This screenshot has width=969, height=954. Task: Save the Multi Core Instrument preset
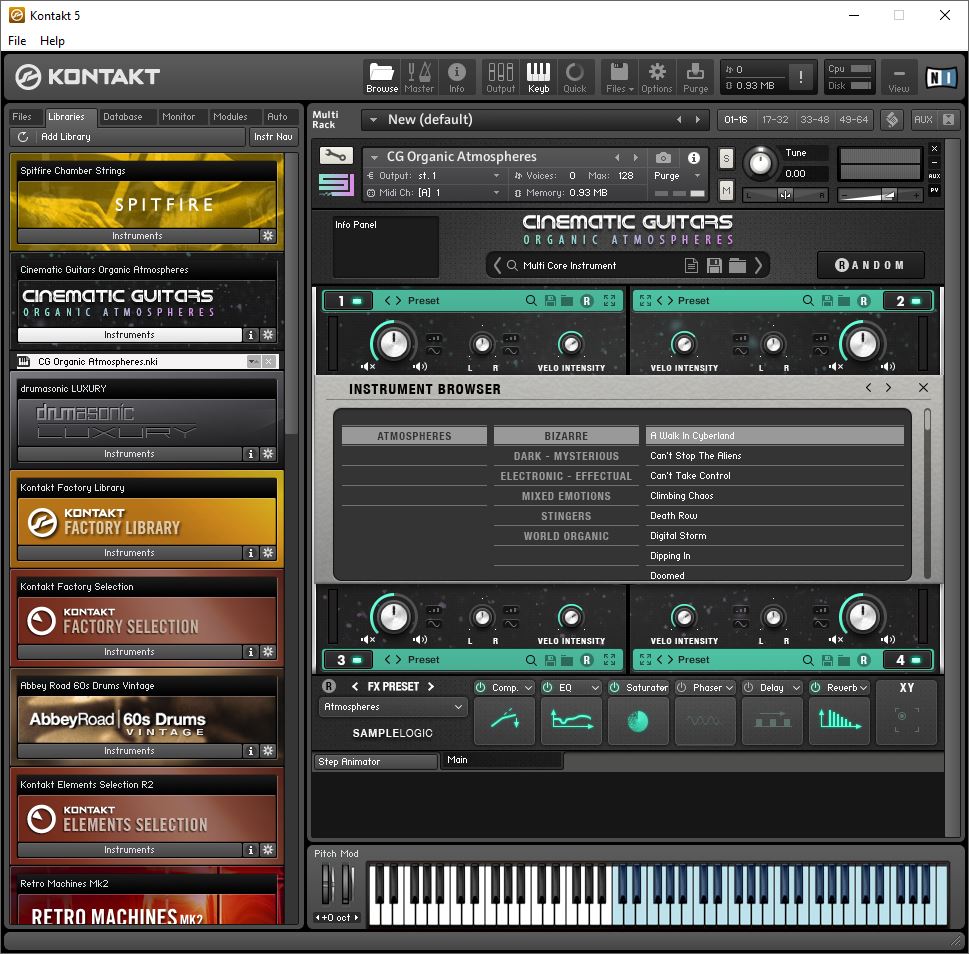pos(714,266)
